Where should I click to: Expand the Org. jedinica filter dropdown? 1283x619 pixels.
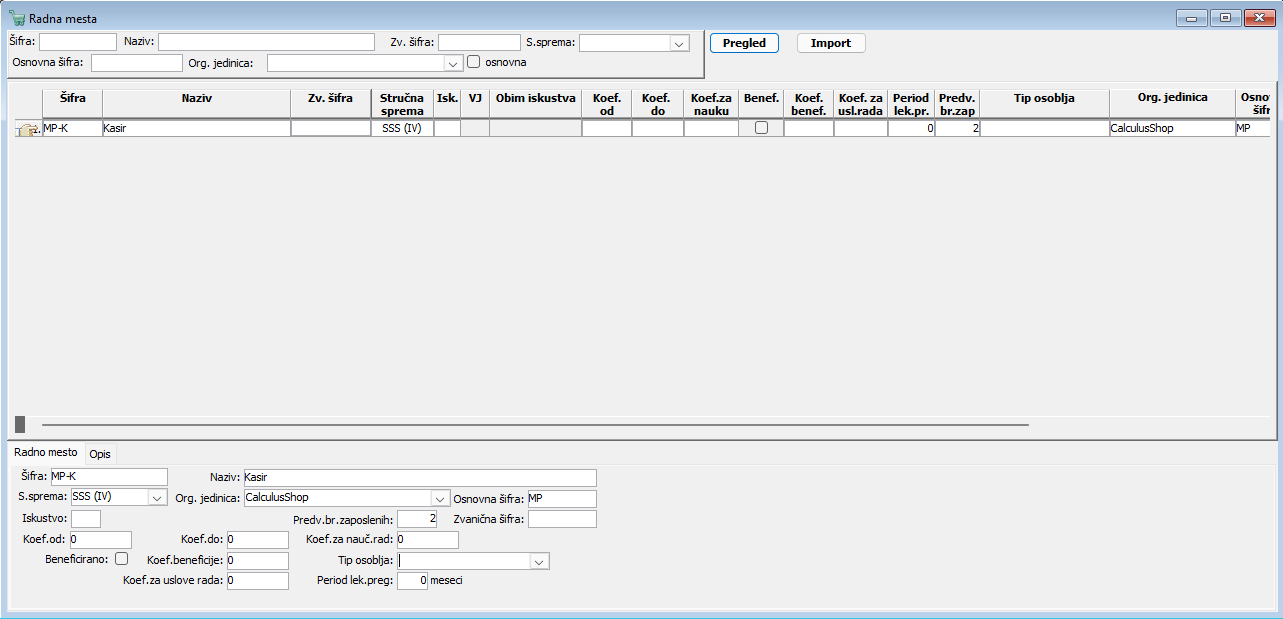(453, 63)
